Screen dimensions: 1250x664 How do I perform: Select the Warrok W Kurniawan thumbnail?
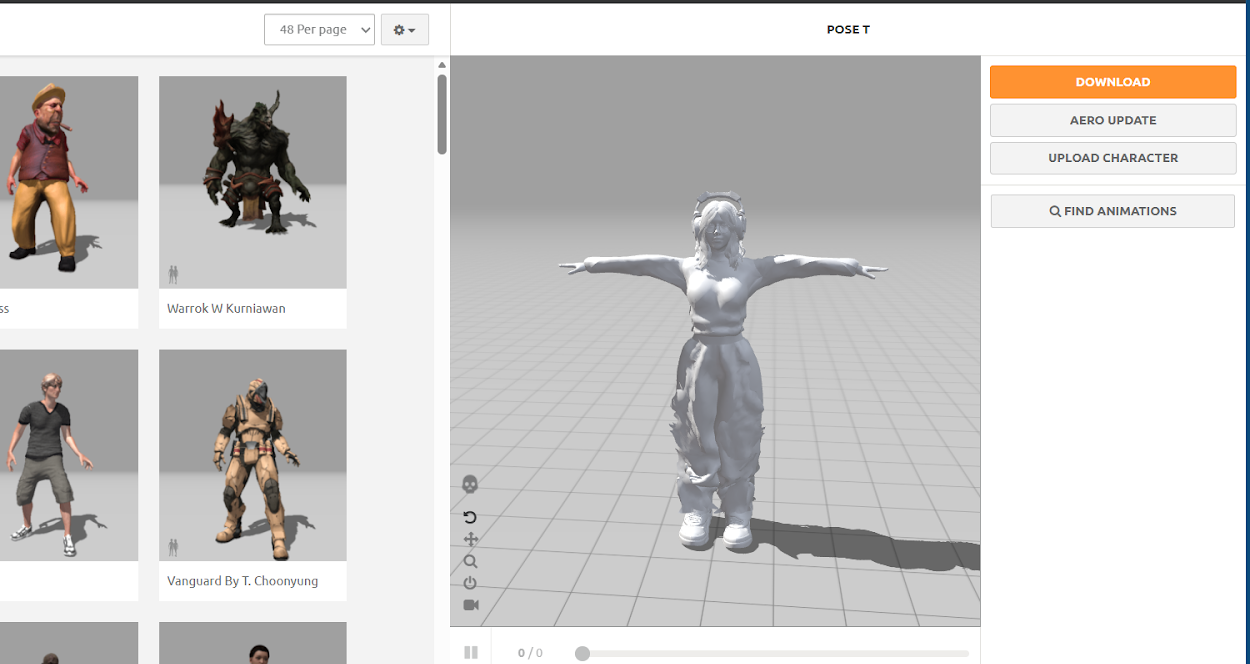coord(253,182)
